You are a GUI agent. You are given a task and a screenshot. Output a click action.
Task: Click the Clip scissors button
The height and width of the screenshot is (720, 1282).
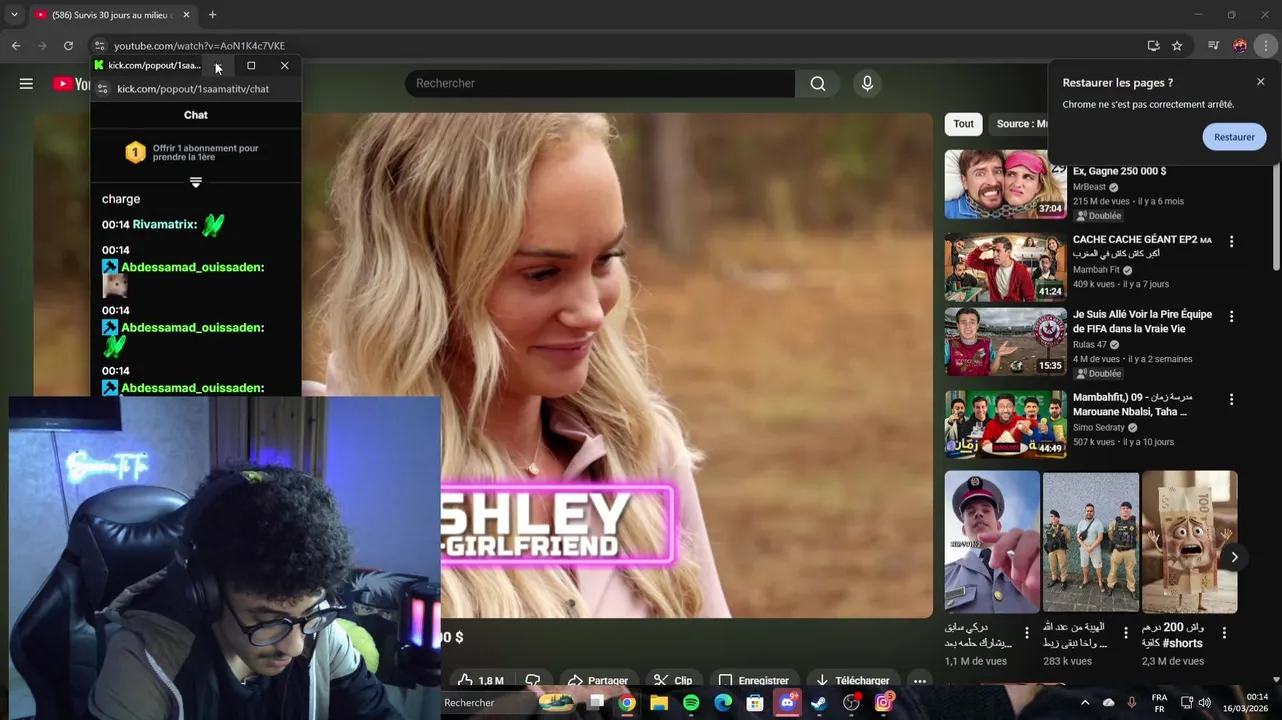[x=673, y=680]
